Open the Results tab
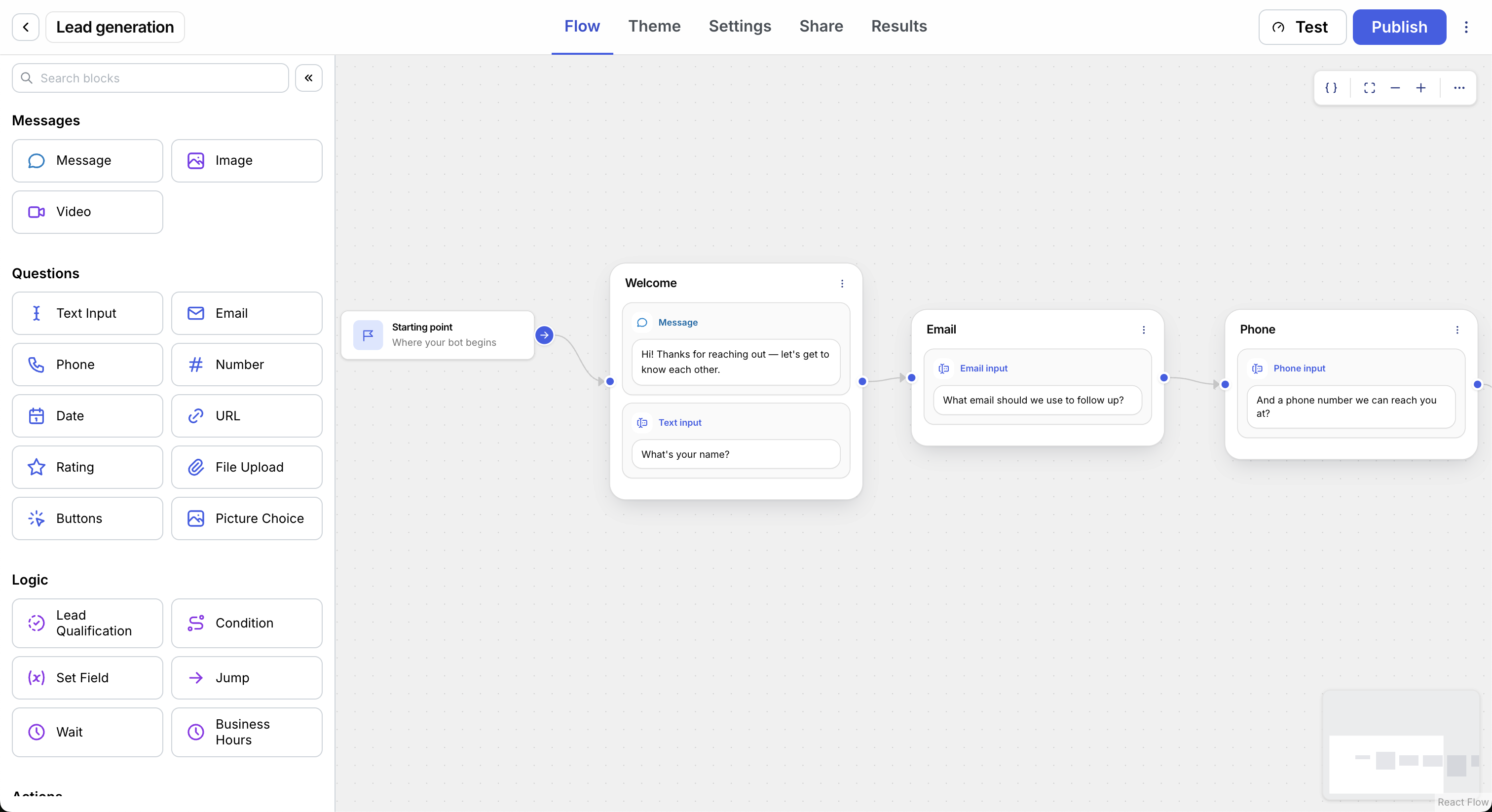Viewport: 1492px width, 812px height. tap(899, 27)
